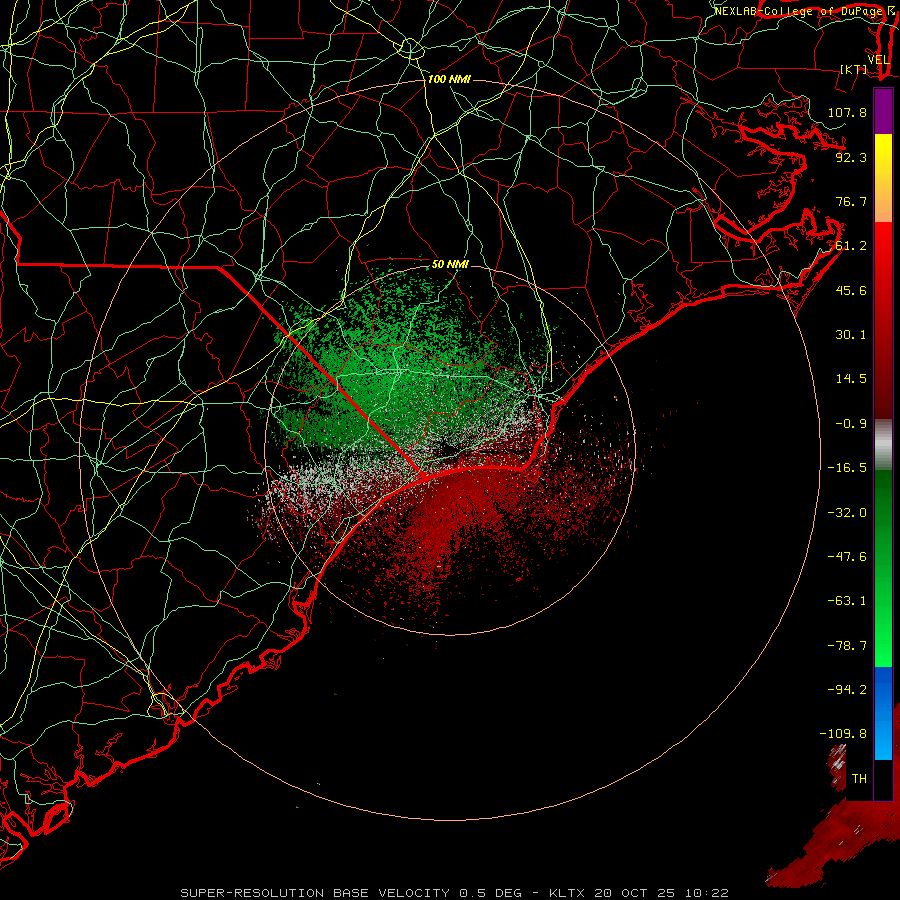The height and width of the screenshot is (900, 900).
Task: Click the "KLTX" station identifier in caption
Action: (x=568, y=893)
